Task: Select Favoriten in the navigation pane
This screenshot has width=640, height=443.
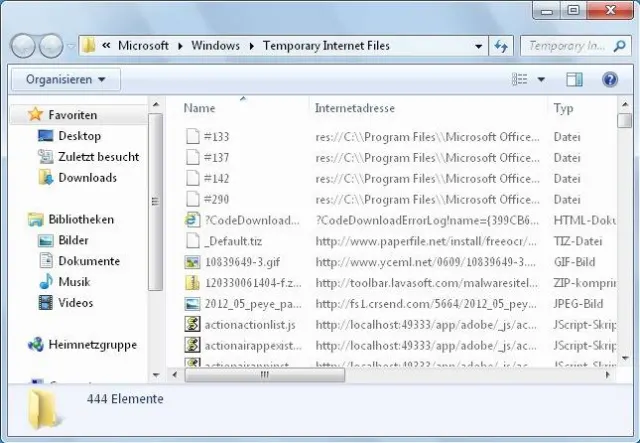Action: point(73,115)
